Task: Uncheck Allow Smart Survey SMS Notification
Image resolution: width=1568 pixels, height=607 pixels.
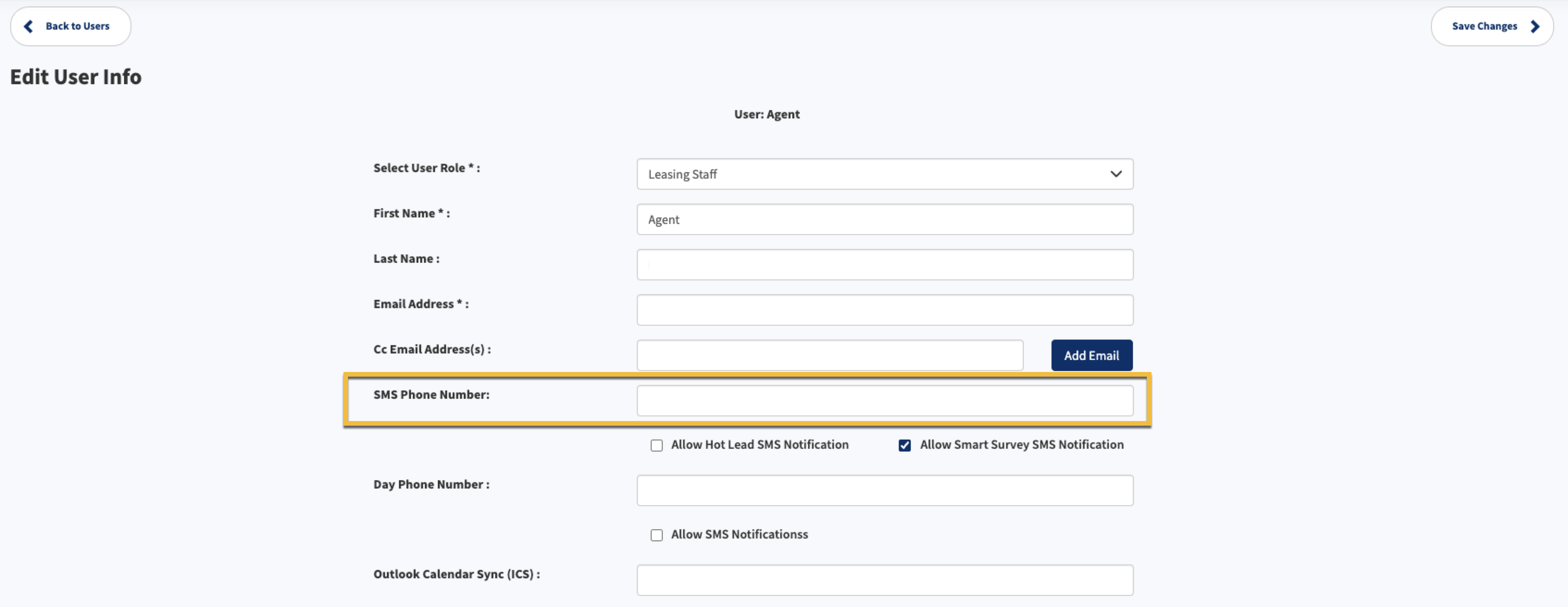Action: point(904,445)
